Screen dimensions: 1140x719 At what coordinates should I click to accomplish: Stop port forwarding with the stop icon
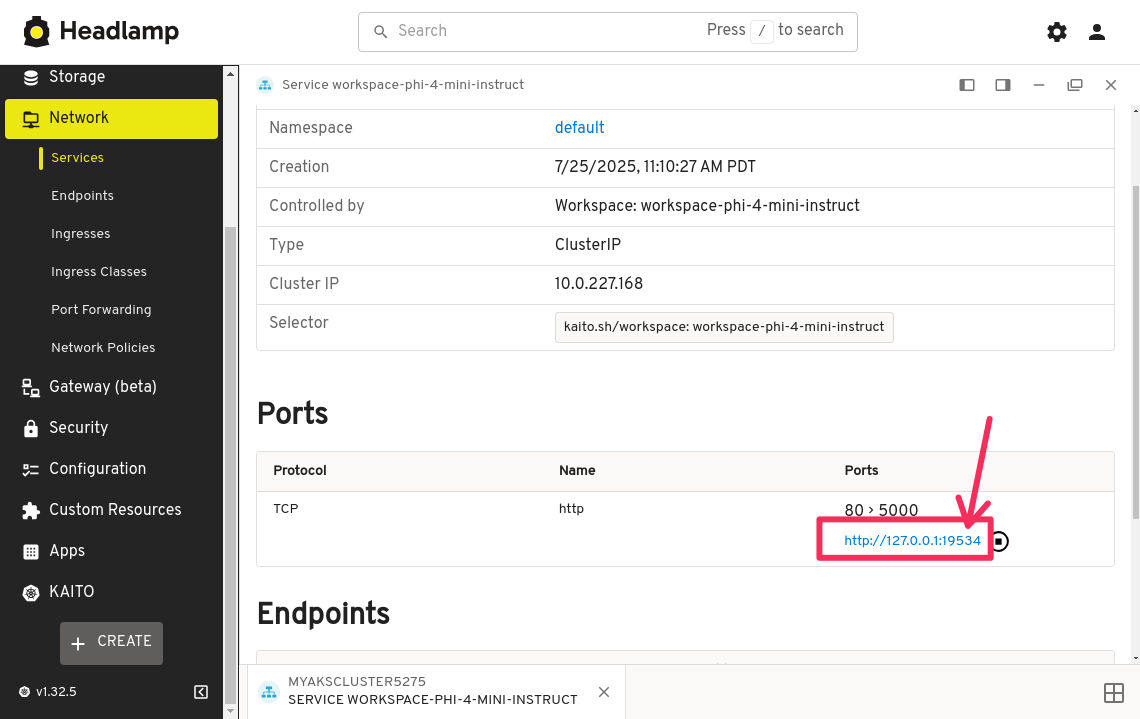pyautogui.click(x=1000, y=541)
